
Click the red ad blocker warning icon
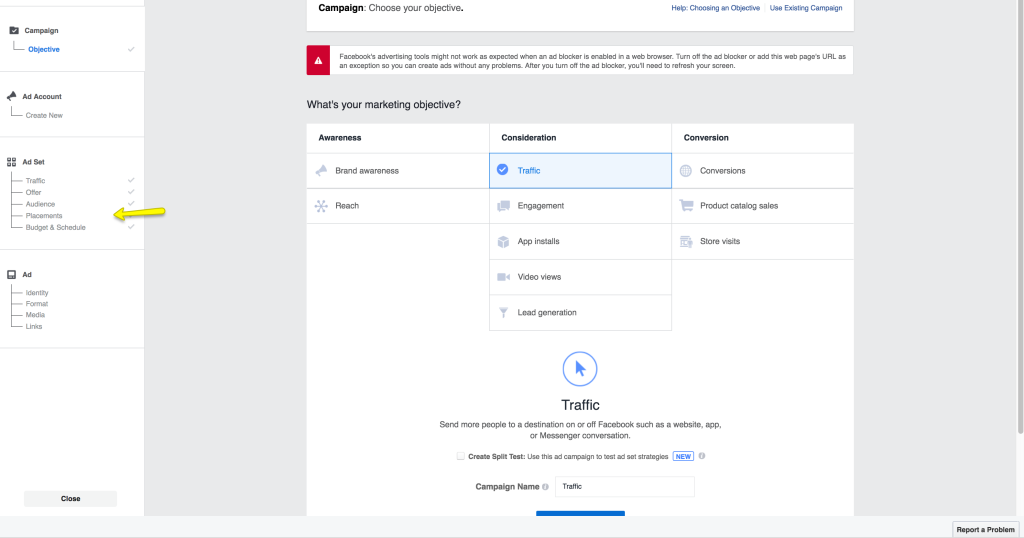pyautogui.click(x=318, y=61)
